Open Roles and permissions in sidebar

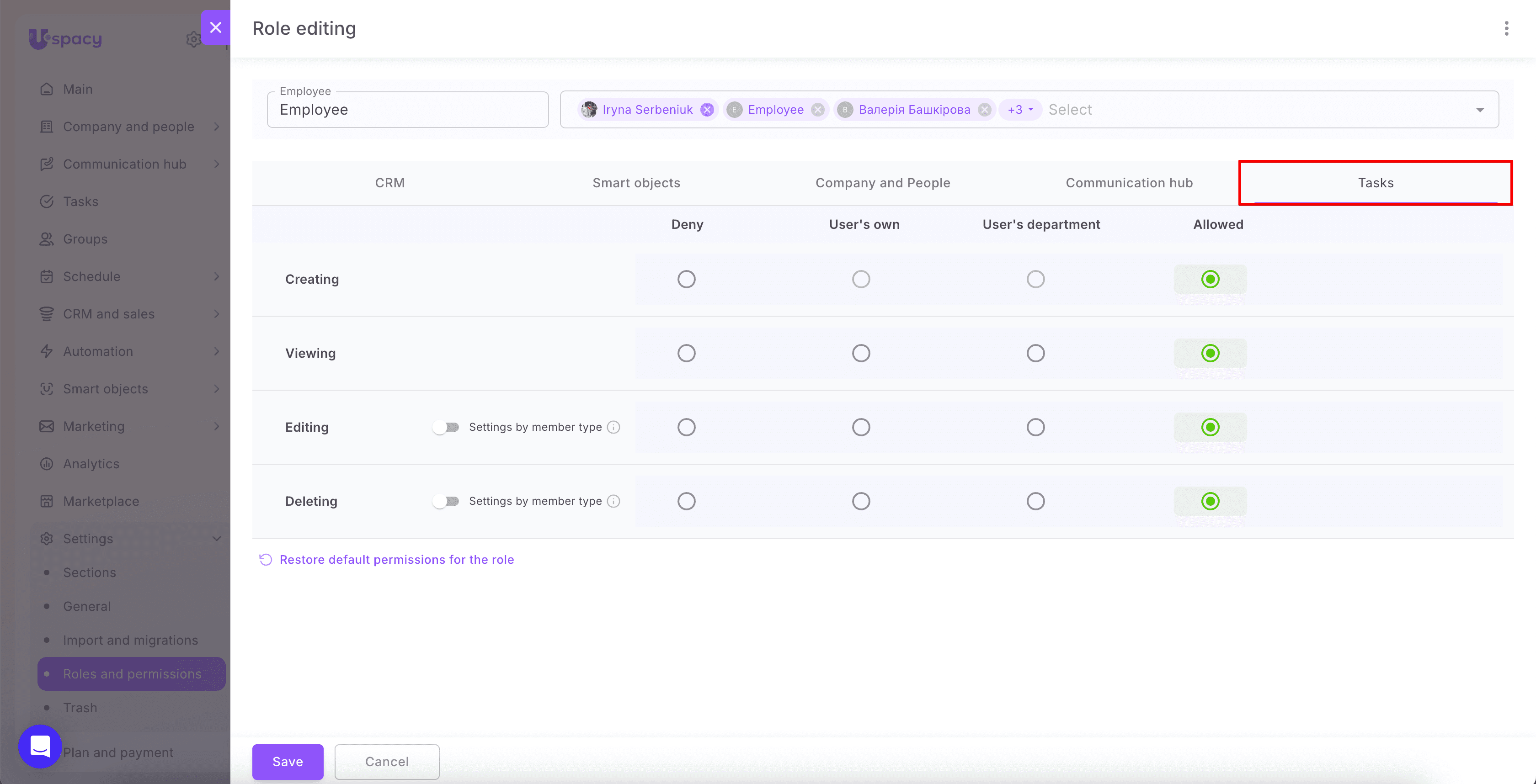coord(131,674)
